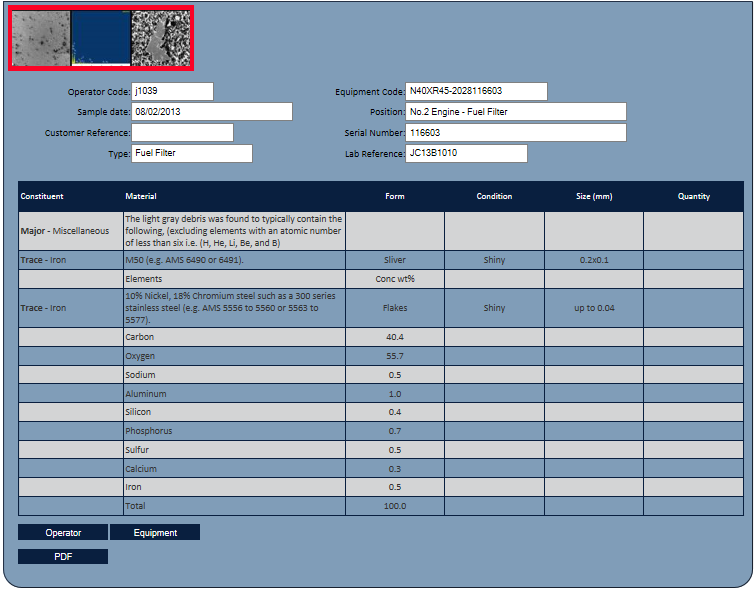Select the 0.7 value cell
755x590 pixels.
(x=395, y=431)
